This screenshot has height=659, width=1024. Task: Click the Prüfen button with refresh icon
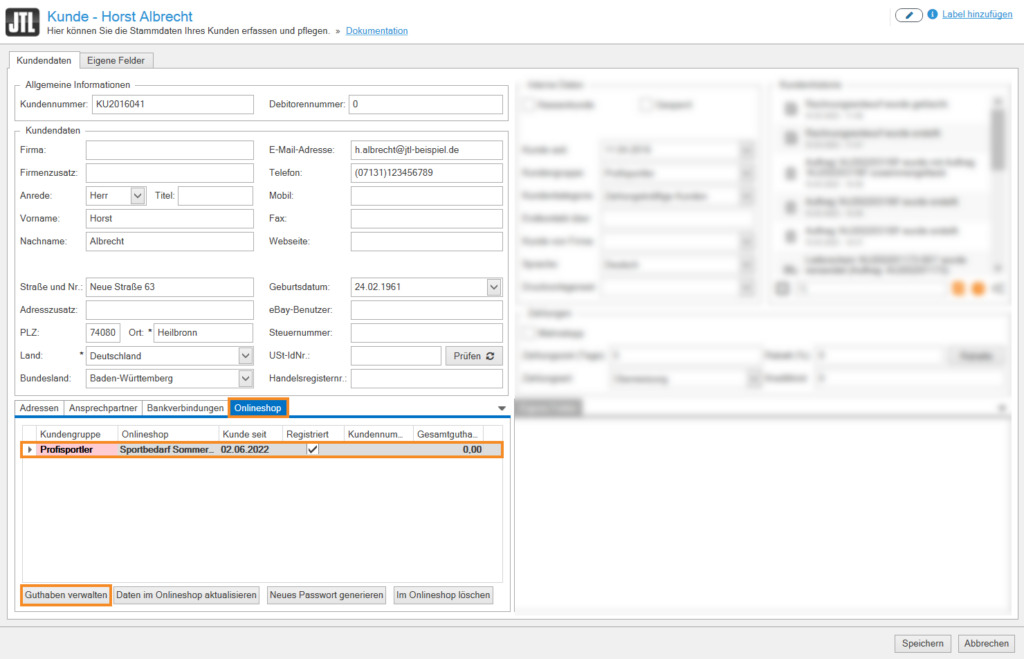tap(474, 356)
